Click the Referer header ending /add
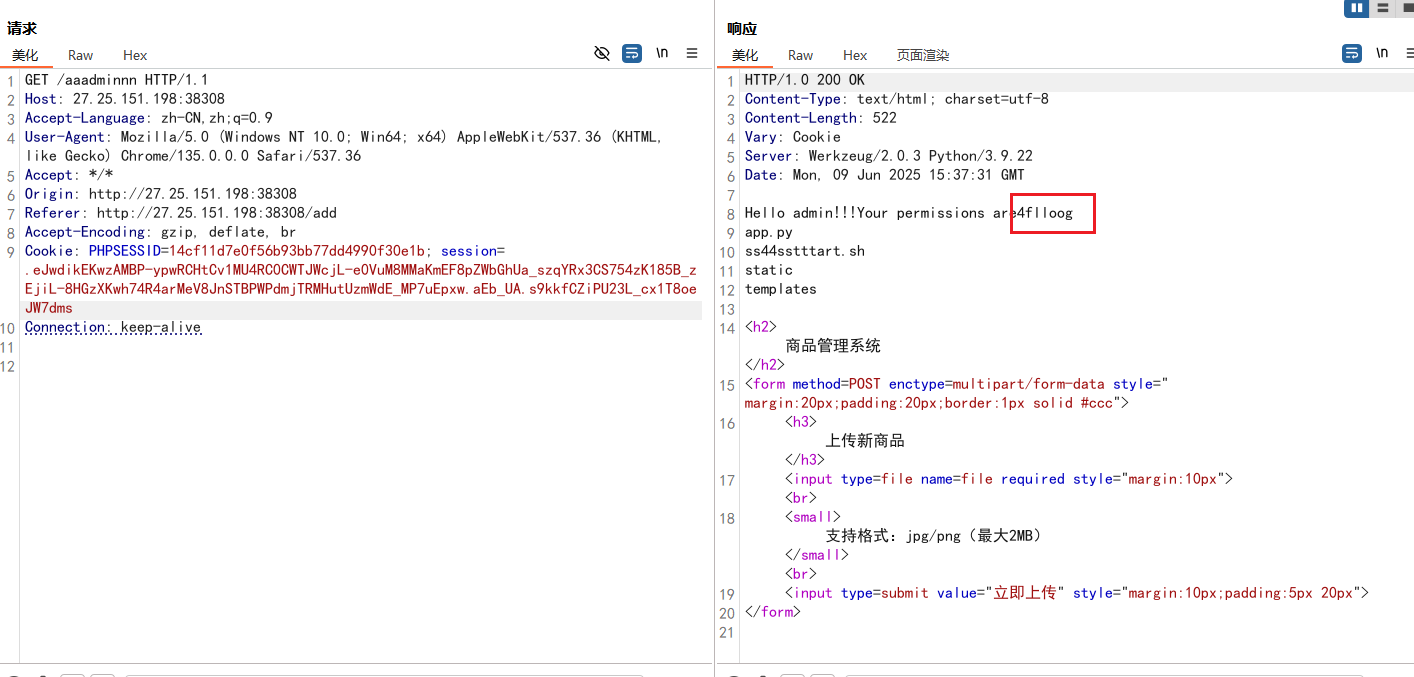The width and height of the screenshot is (1414, 677). [x=181, y=213]
